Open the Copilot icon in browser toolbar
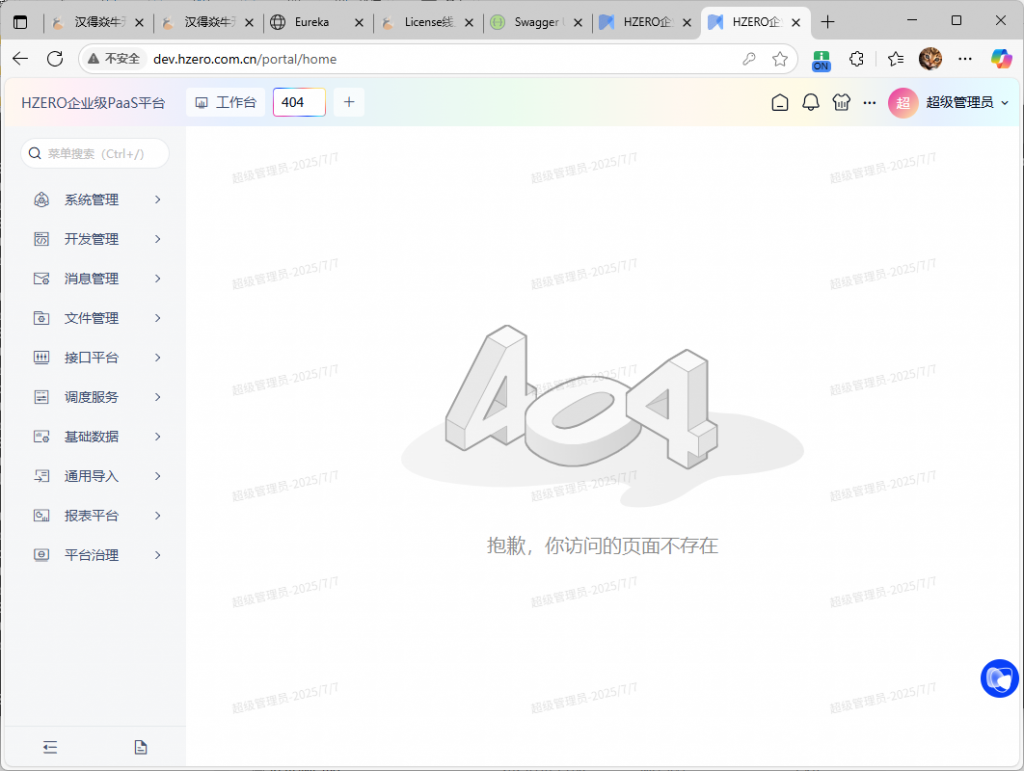Viewport: 1024px width, 771px height. point(1001,59)
